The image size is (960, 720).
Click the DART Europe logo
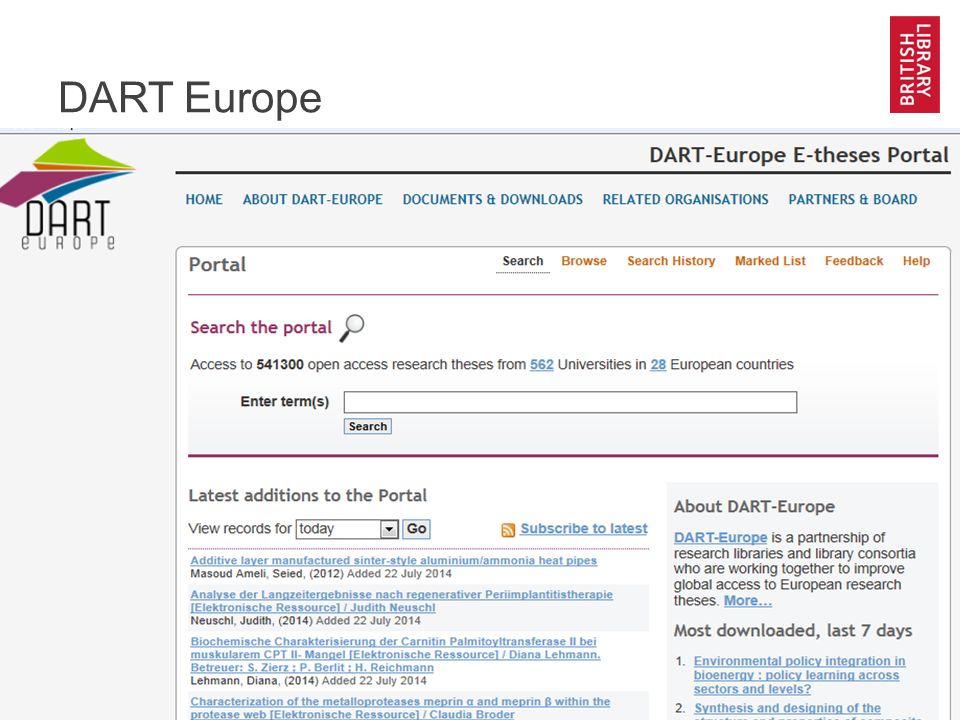(67, 194)
